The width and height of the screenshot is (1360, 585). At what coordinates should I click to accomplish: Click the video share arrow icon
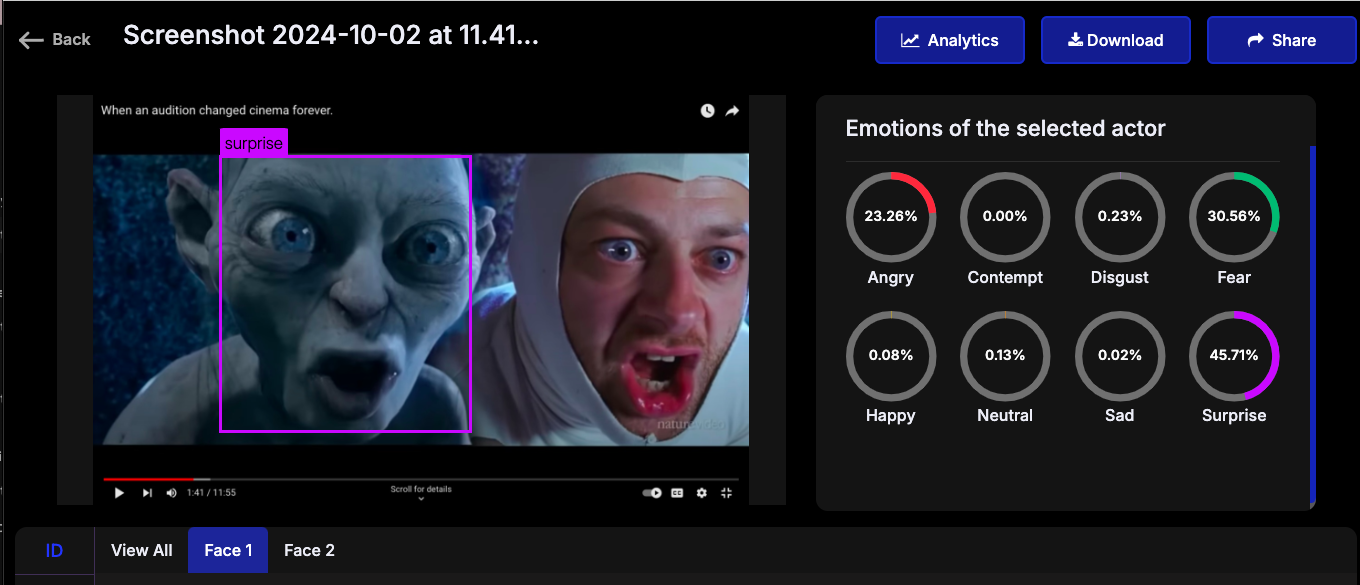pos(732,111)
